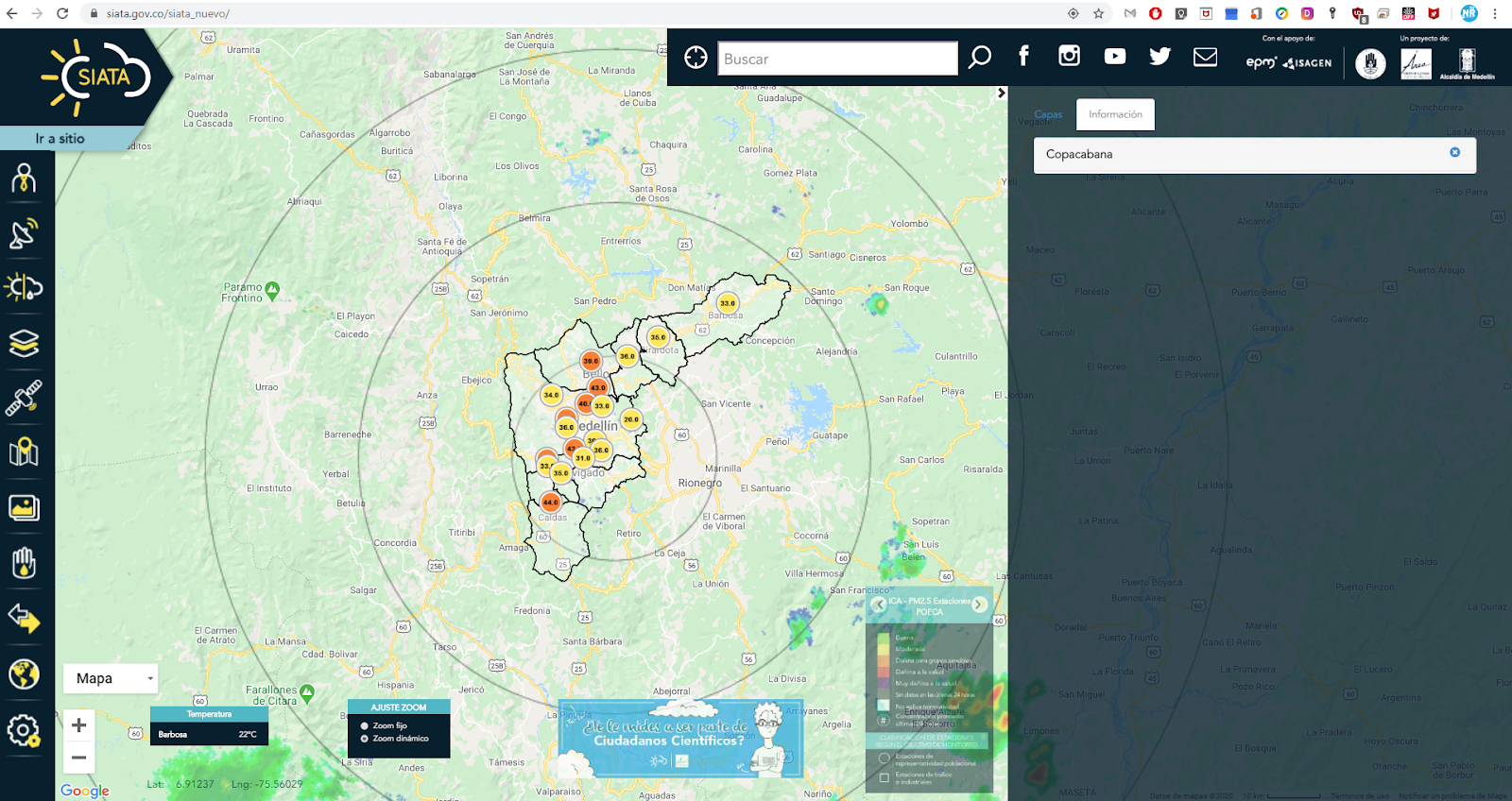1512x801 pixels.
Task: Switch to the Información tab
Action: point(1115,114)
